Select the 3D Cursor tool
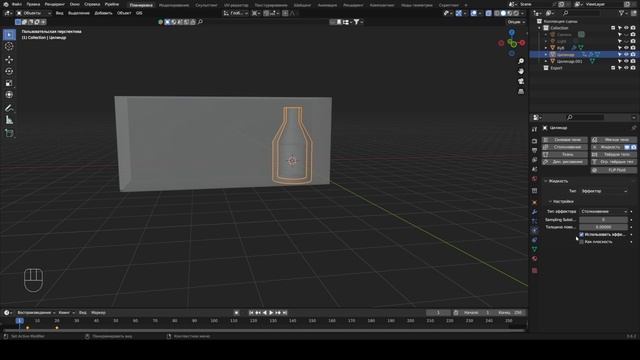 pyautogui.click(x=9, y=47)
